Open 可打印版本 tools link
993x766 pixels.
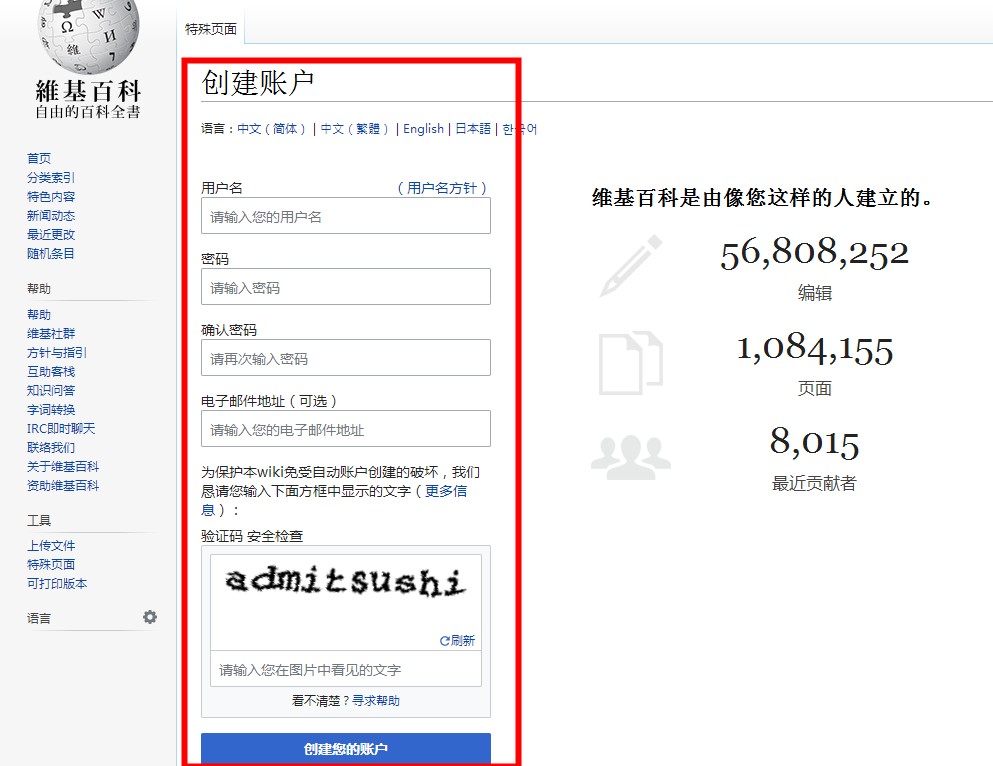coord(57,583)
